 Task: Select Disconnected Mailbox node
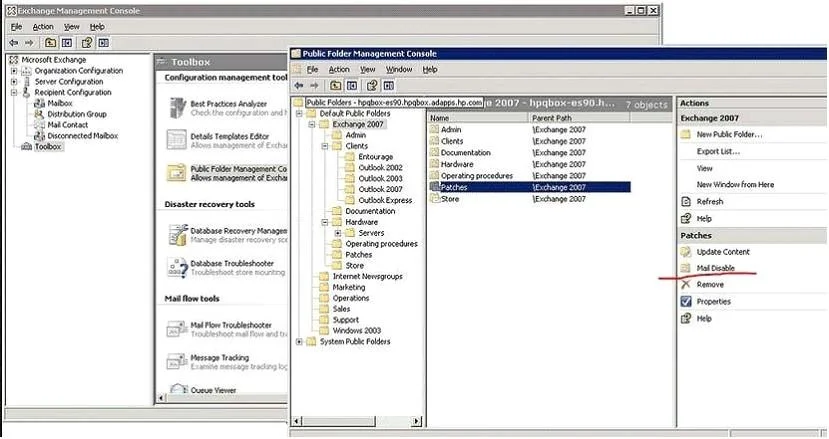tap(82, 135)
